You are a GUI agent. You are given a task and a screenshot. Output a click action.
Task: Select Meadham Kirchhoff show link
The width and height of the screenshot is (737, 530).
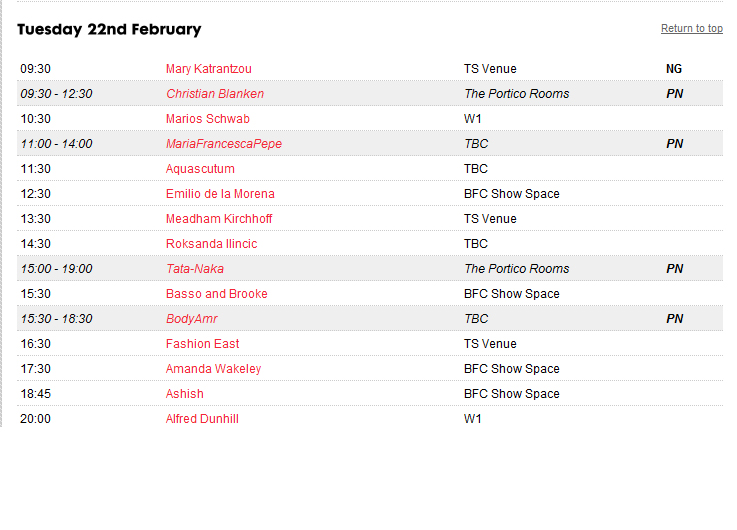(x=218, y=219)
